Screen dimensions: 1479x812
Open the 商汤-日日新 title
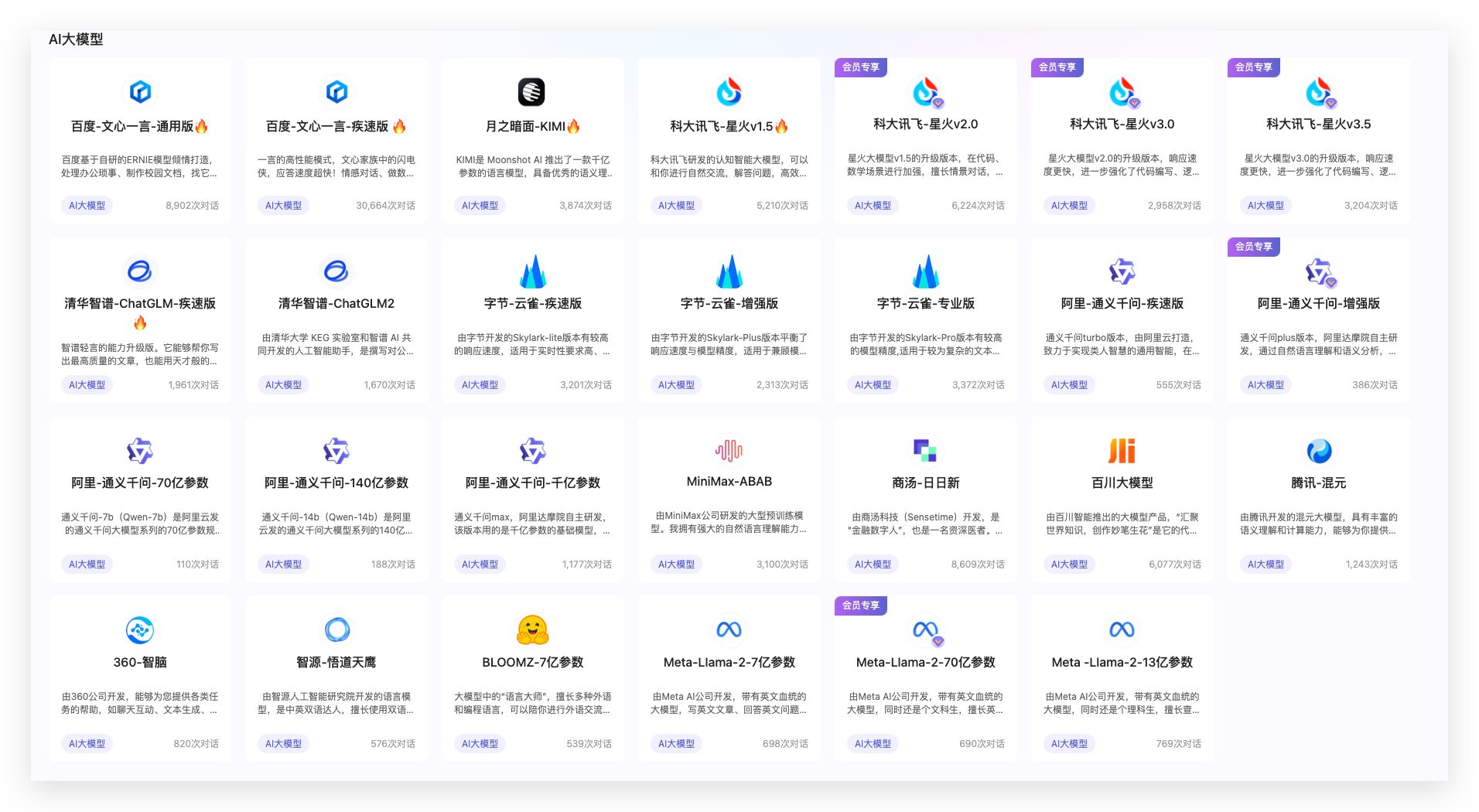click(926, 483)
